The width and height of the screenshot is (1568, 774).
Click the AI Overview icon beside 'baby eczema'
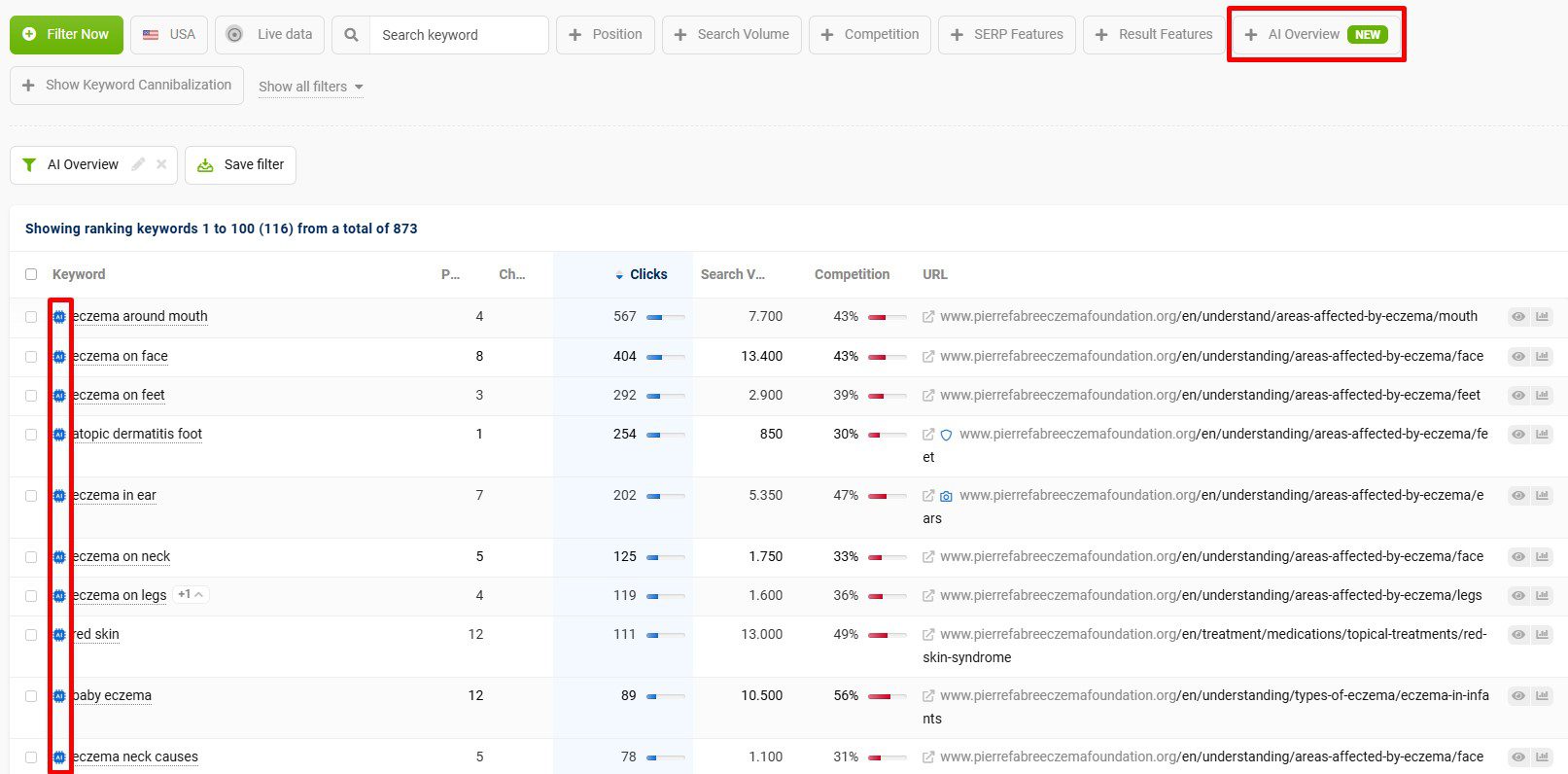59,696
